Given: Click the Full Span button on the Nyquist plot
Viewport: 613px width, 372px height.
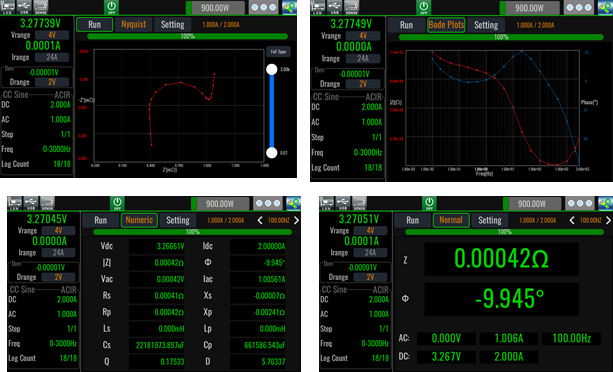Looking at the screenshot, I should pyautogui.click(x=278, y=52).
